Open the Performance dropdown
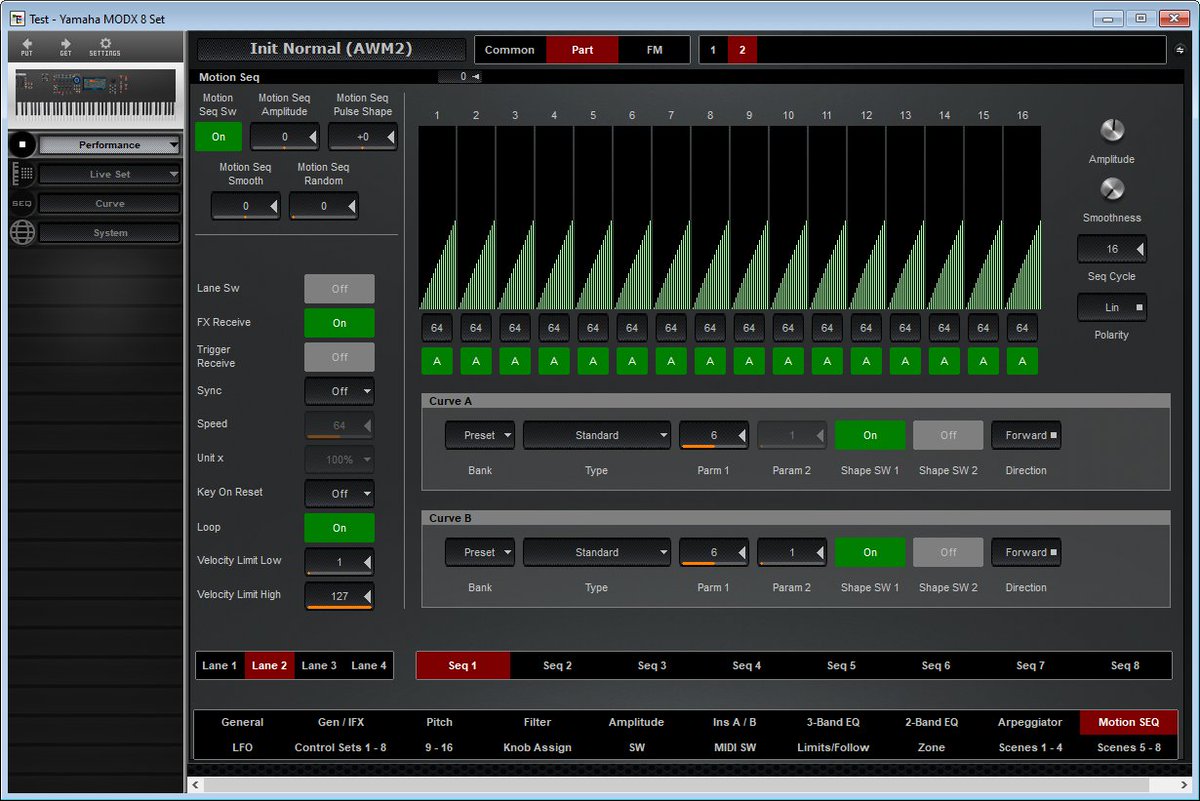The height and width of the screenshot is (801, 1200). [x=110, y=145]
